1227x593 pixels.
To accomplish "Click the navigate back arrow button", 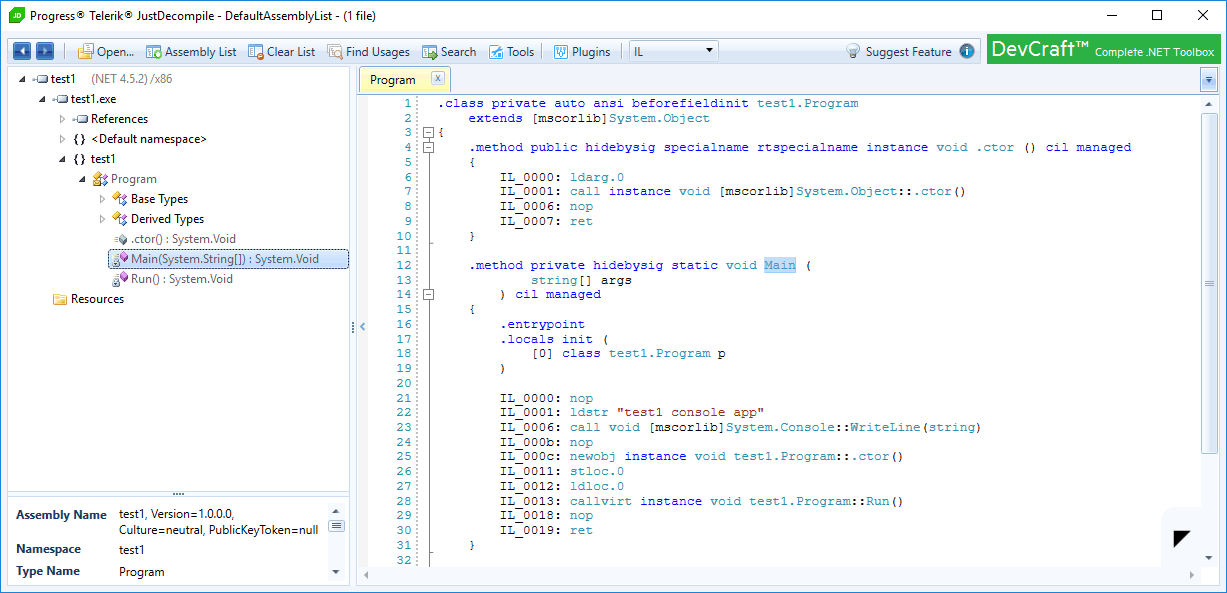I will click(x=22, y=51).
